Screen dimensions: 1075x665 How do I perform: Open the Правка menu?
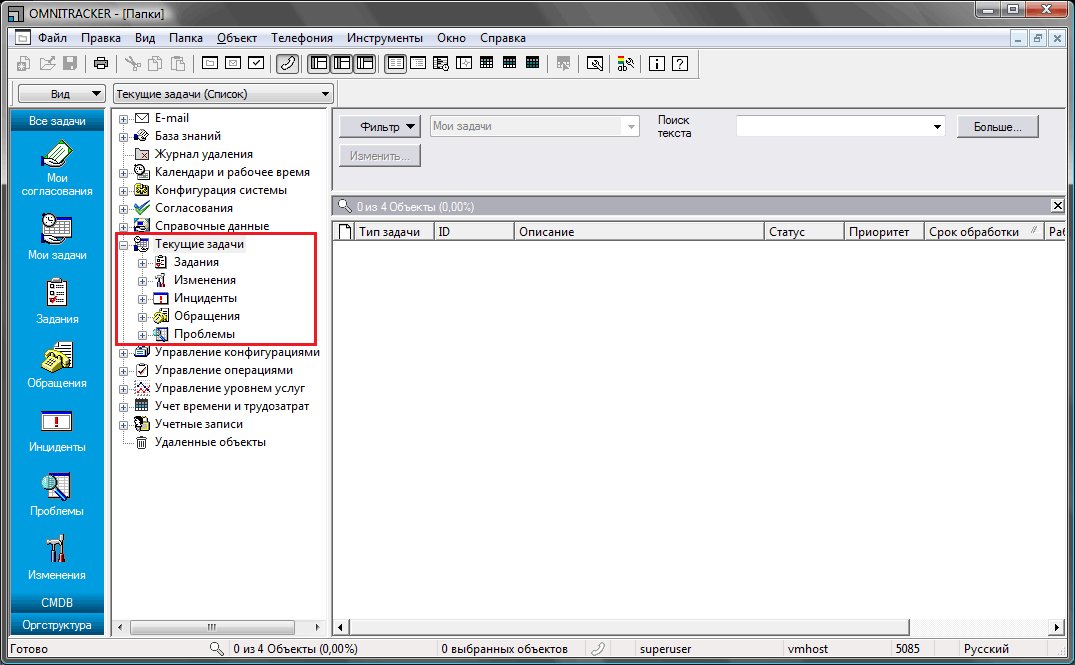[101, 38]
